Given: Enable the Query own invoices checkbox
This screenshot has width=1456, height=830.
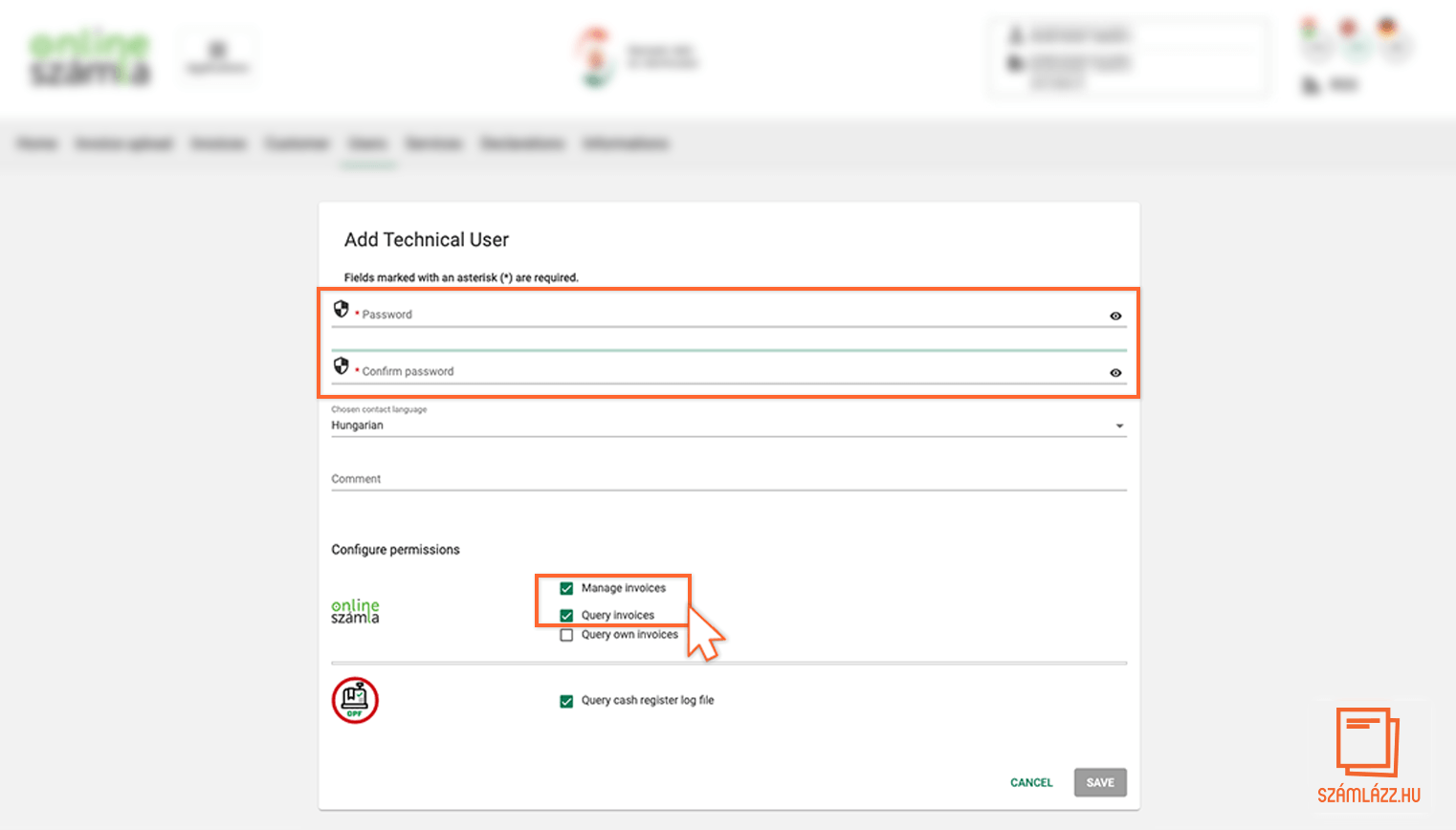Looking at the screenshot, I should [x=566, y=635].
